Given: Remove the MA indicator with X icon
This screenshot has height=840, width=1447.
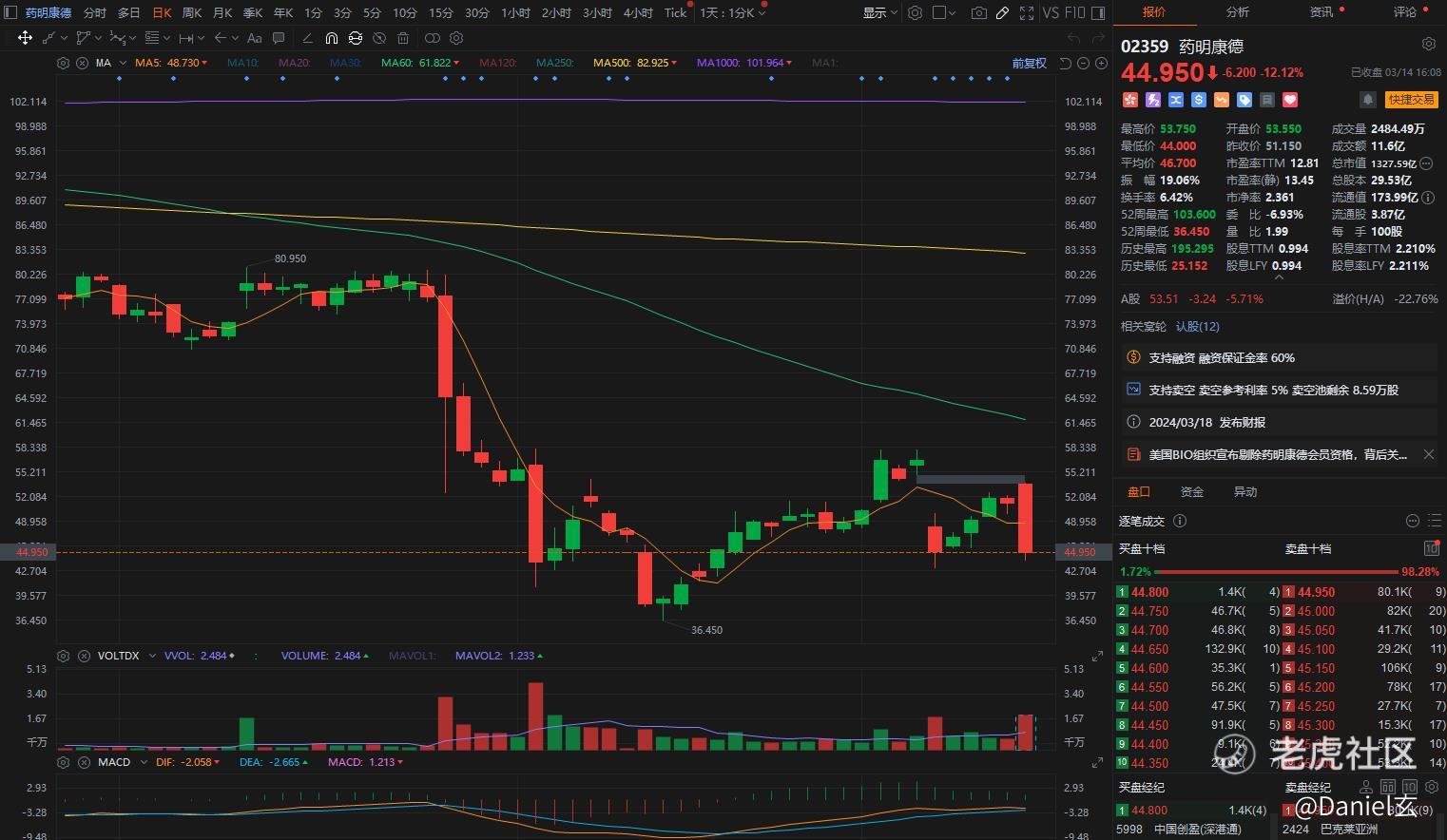Looking at the screenshot, I should pos(82,63).
